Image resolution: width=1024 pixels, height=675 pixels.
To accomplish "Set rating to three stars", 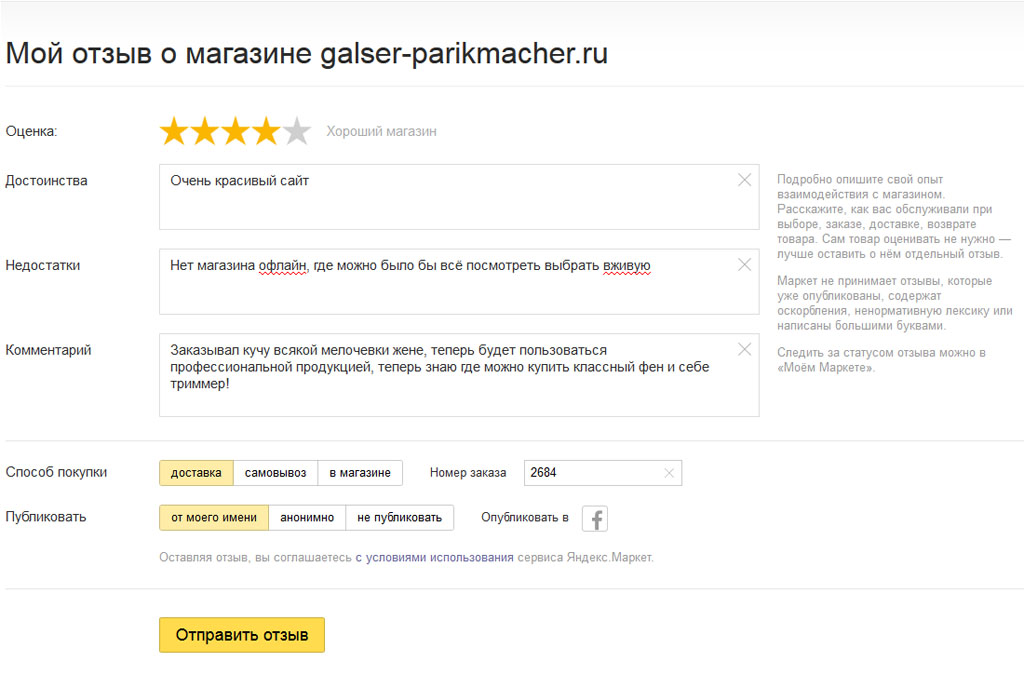I will pyautogui.click(x=235, y=131).
